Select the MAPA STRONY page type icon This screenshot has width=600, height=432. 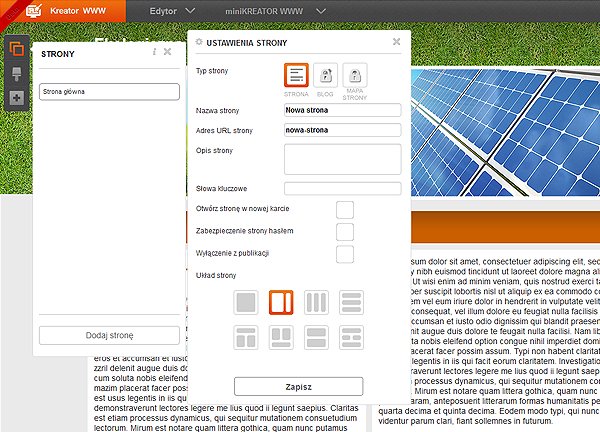[x=355, y=75]
